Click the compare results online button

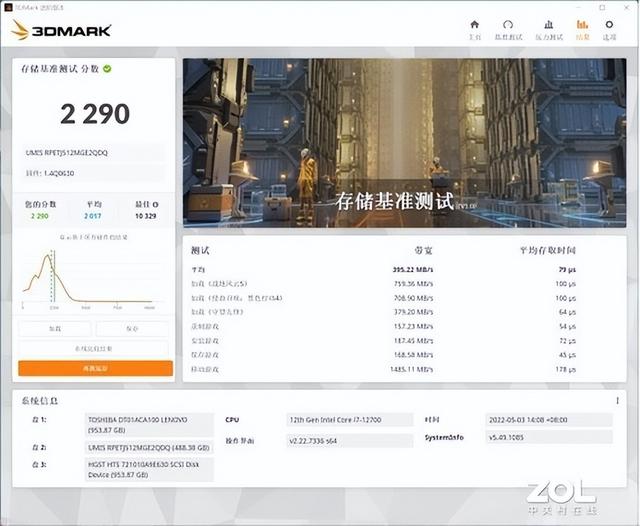tap(93, 348)
